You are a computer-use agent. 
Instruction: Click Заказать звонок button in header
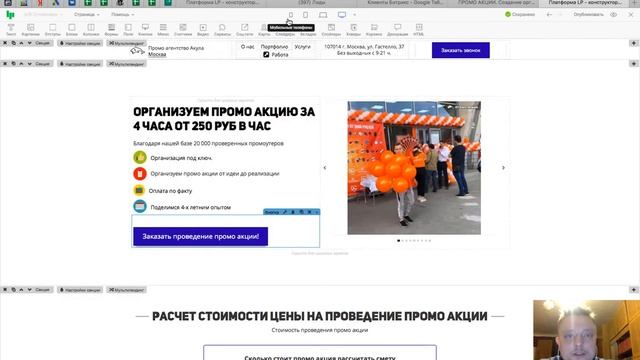(x=461, y=50)
